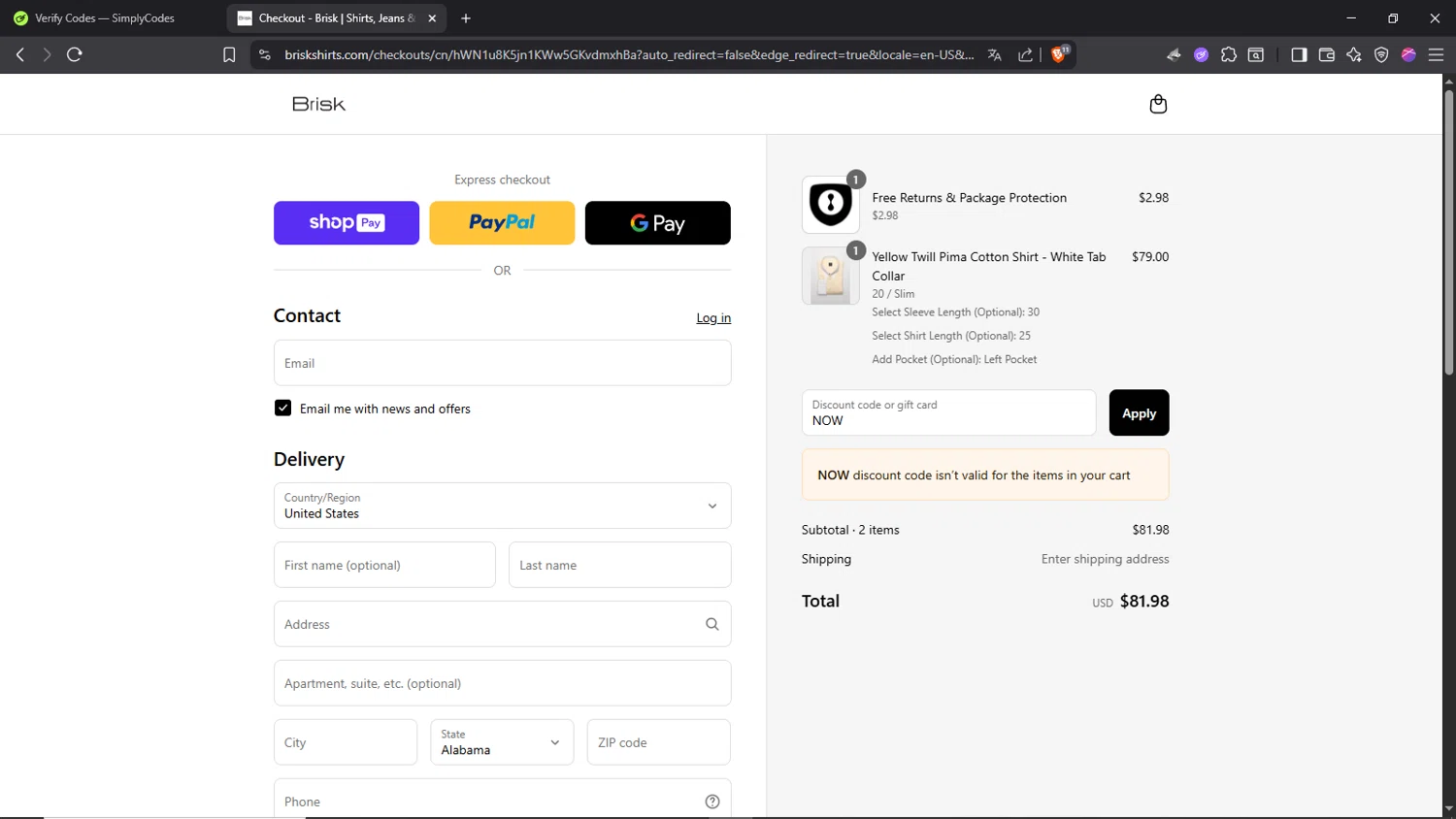
Task: Go back to the previous page
Action: pyautogui.click(x=19, y=54)
